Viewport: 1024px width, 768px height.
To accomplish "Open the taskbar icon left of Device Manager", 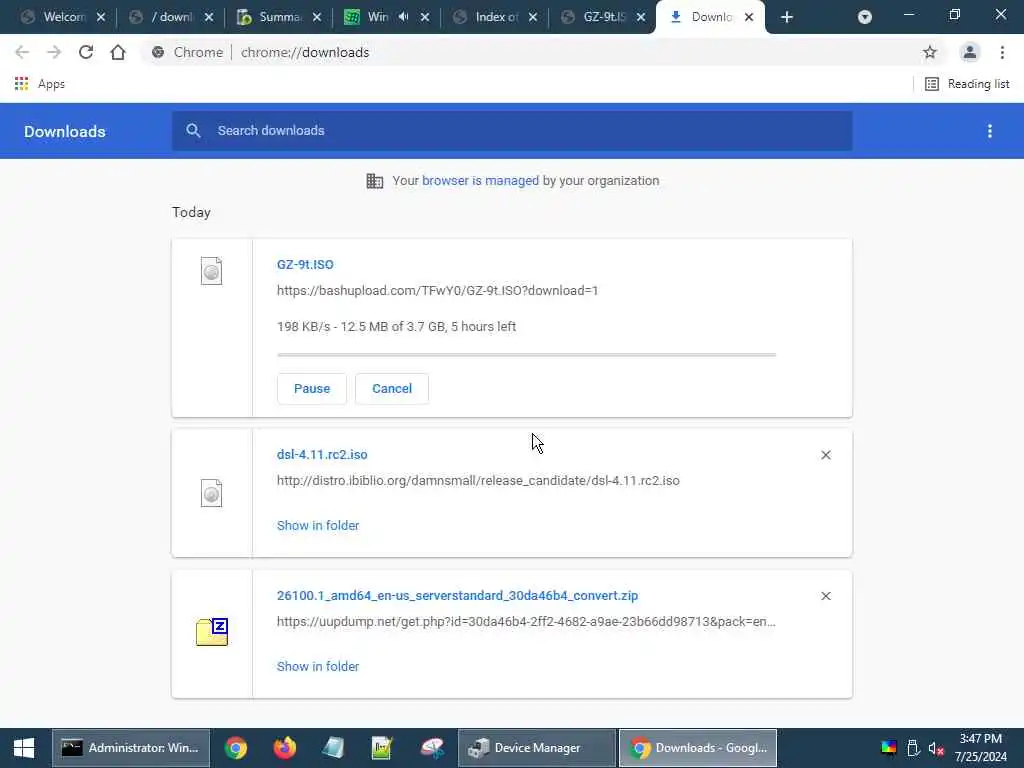I will 432,748.
